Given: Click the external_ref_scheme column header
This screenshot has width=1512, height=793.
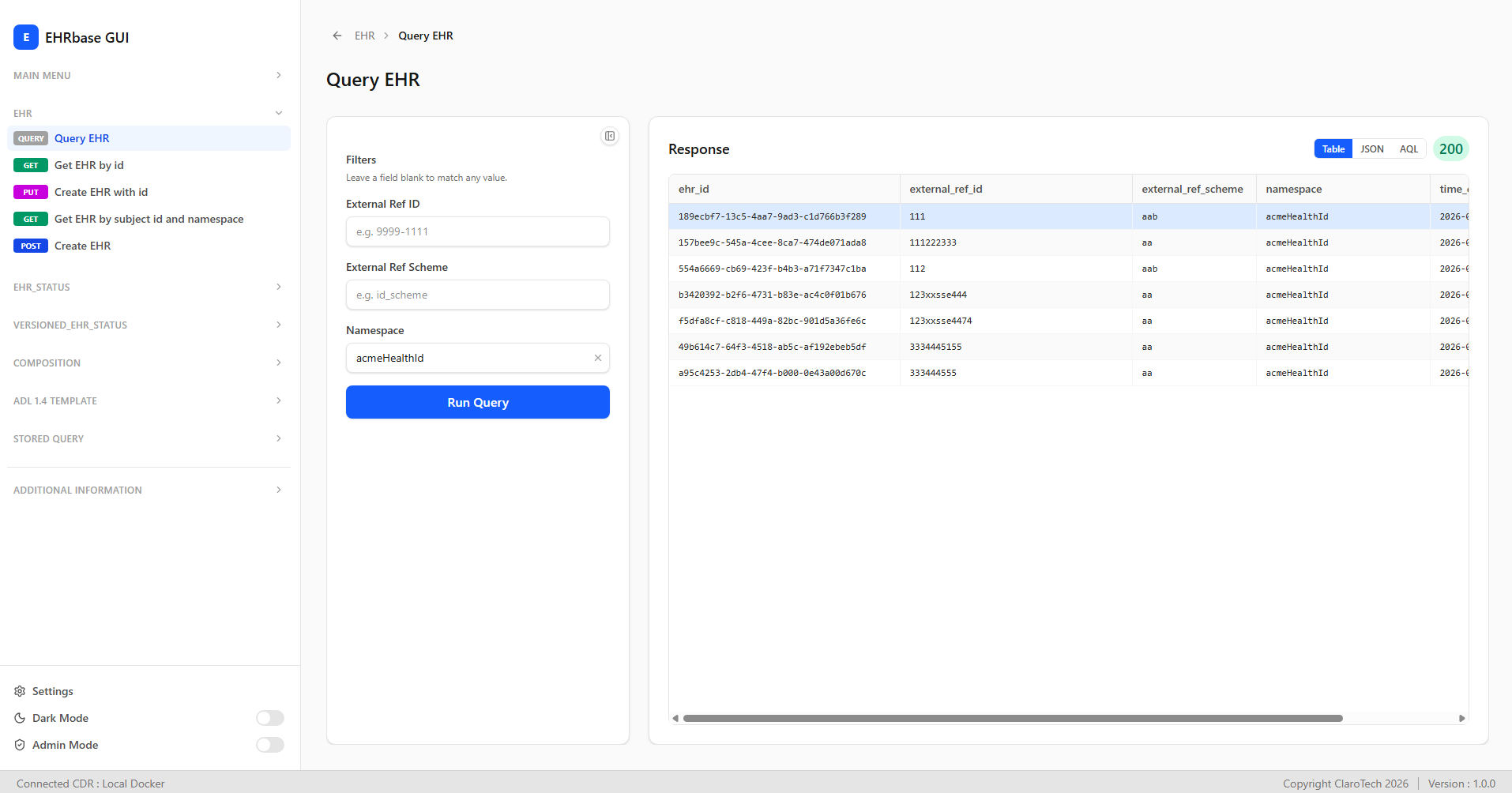Looking at the screenshot, I should pos(1194,189).
